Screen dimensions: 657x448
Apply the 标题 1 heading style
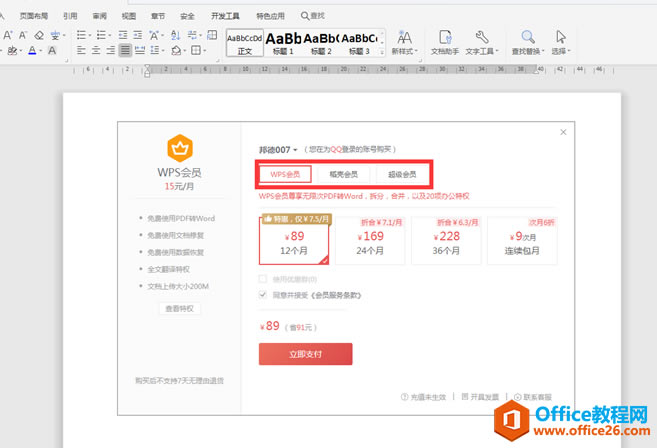click(x=283, y=43)
